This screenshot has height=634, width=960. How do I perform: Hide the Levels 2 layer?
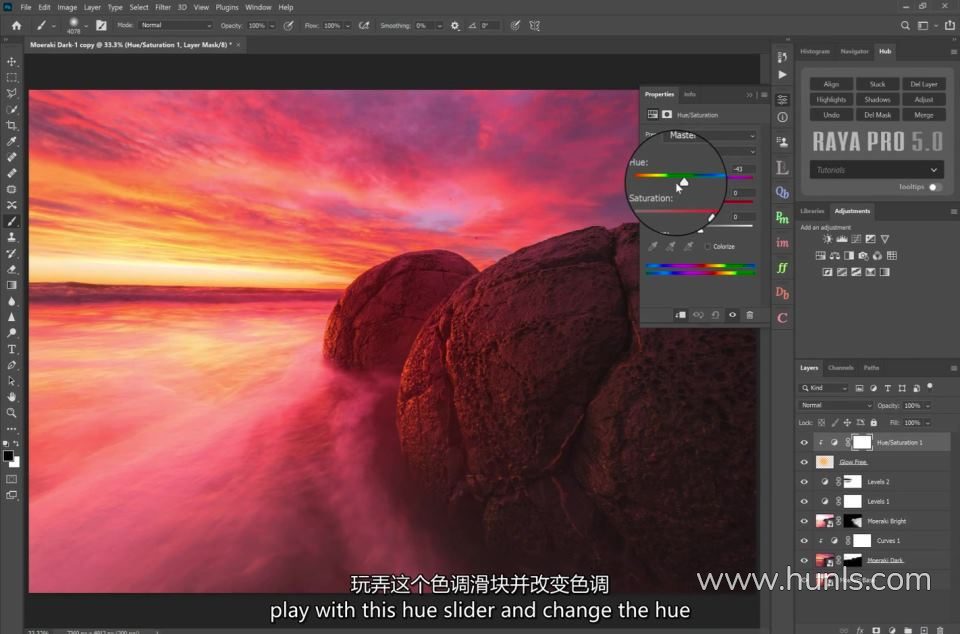point(804,482)
